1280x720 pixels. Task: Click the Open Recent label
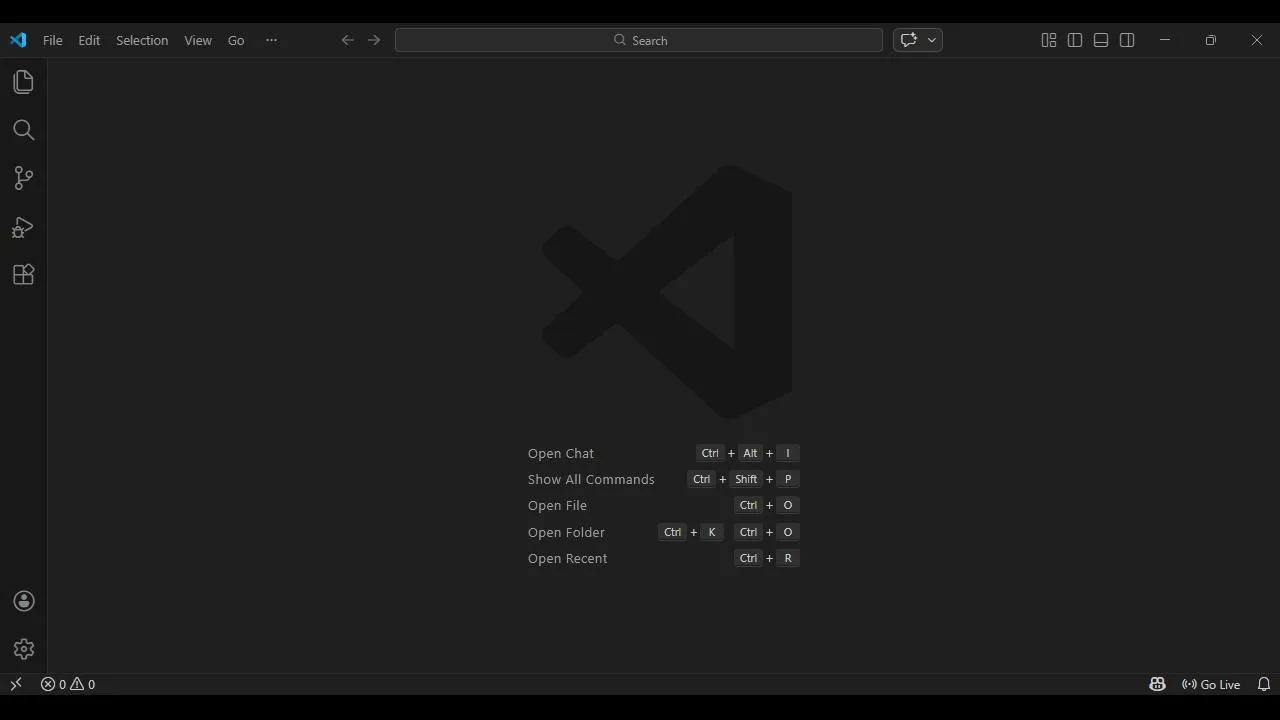point(567,558)
